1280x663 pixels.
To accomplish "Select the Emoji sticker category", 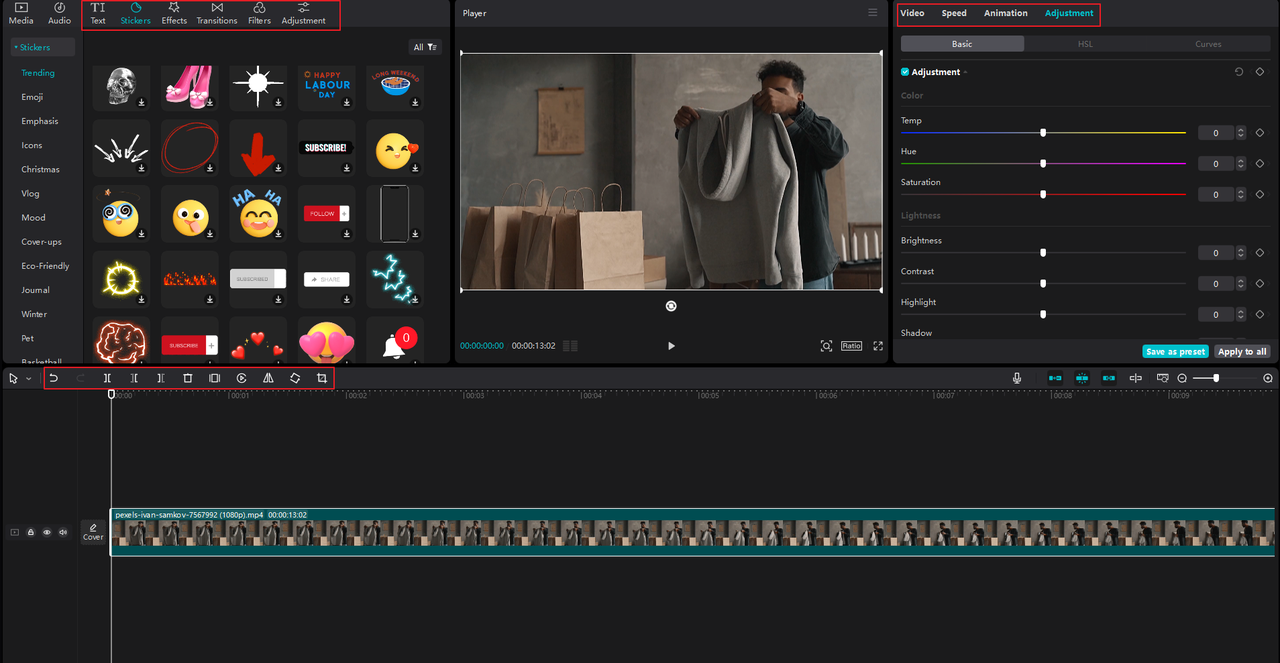I will [x=32, y=97].
